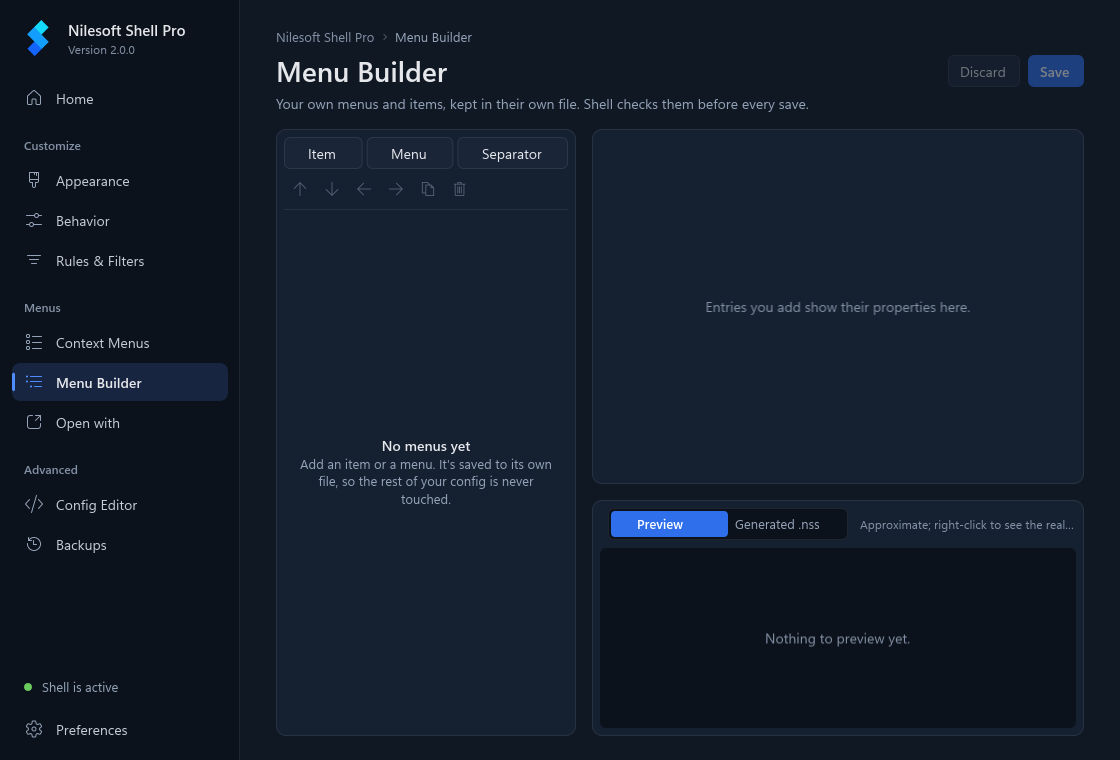This screenshot has height=760, width=1120.
Task: Click the duplicate entry copy icon
Action: tap(428, 189)
